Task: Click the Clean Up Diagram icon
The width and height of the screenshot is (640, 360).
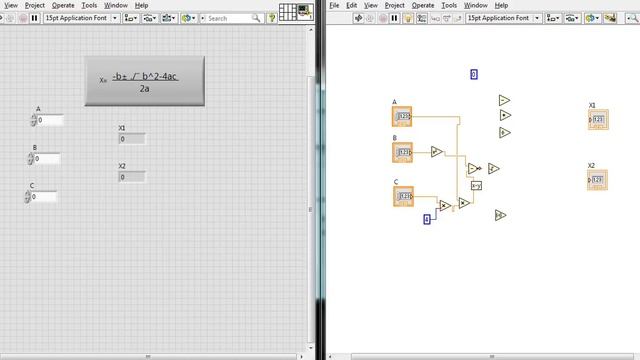Action: click(x=610, y=18)
